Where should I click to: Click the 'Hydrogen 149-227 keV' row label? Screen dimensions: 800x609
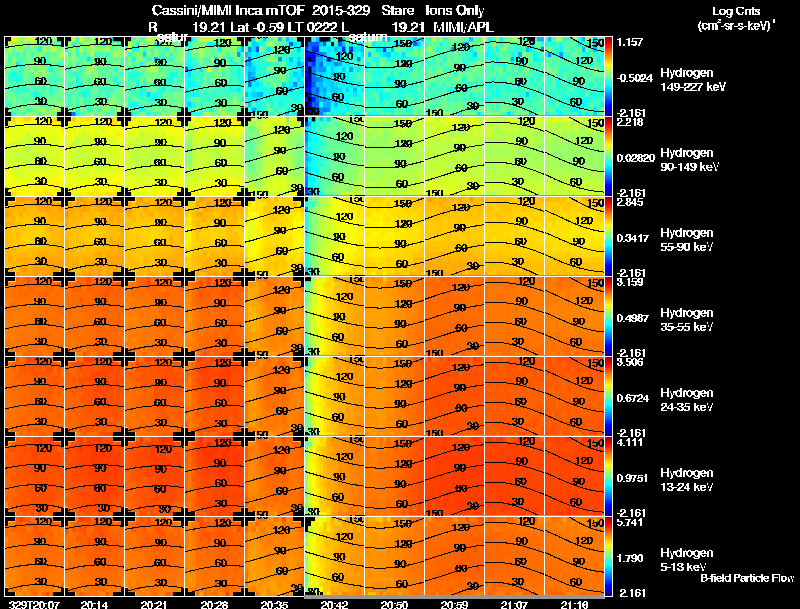click(x=693, y=80)
